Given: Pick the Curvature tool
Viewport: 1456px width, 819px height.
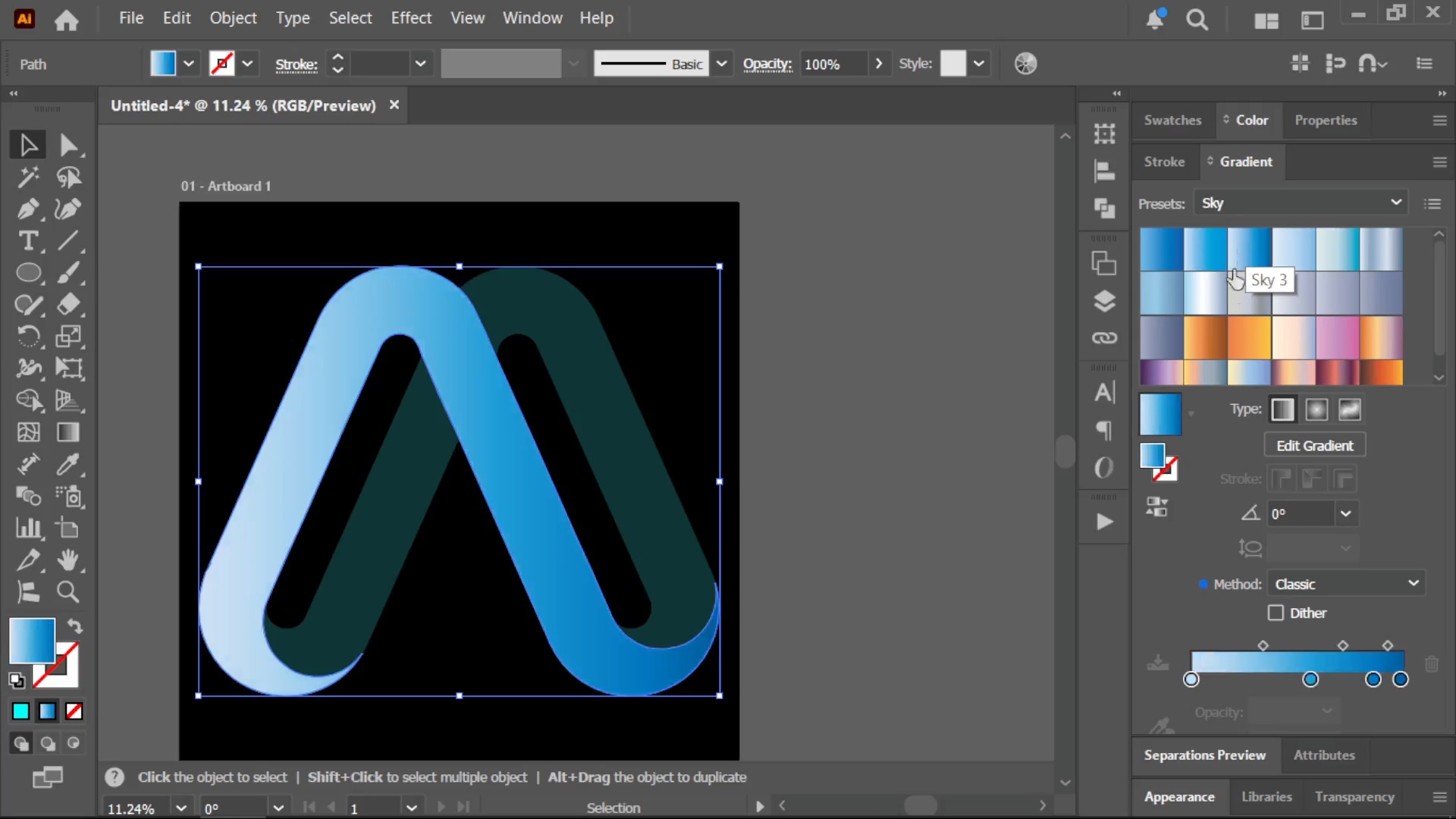Looking at the screenshot, I should click(68, 209).
